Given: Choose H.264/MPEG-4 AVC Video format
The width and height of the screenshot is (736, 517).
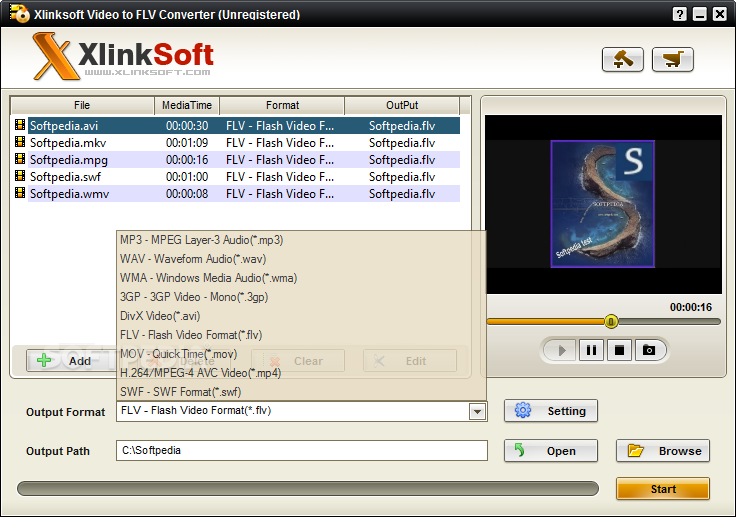Looking at the screenshot, I should click(301, 373).
